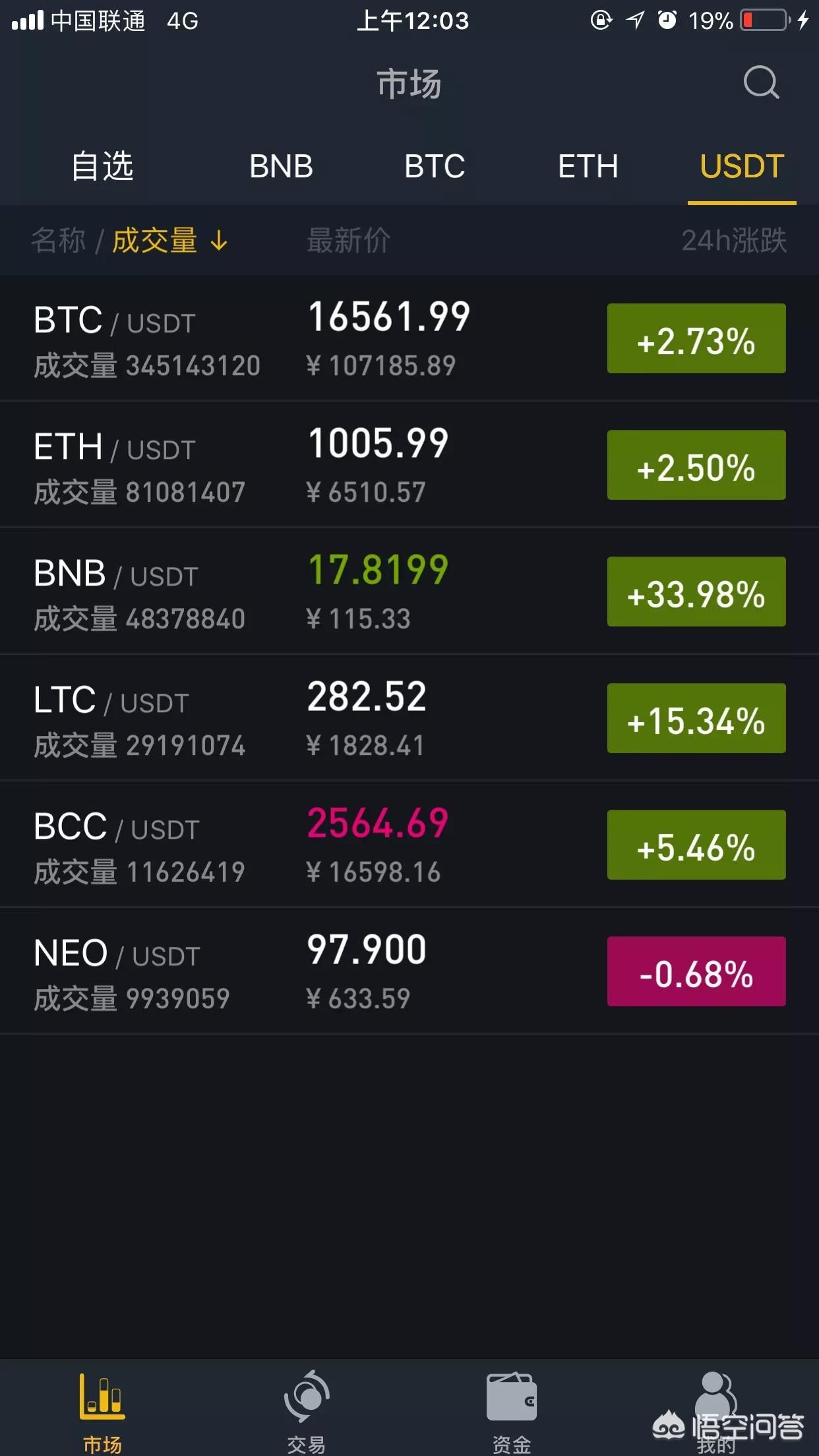Open the market search magnifier icon

tap(761, 82)
